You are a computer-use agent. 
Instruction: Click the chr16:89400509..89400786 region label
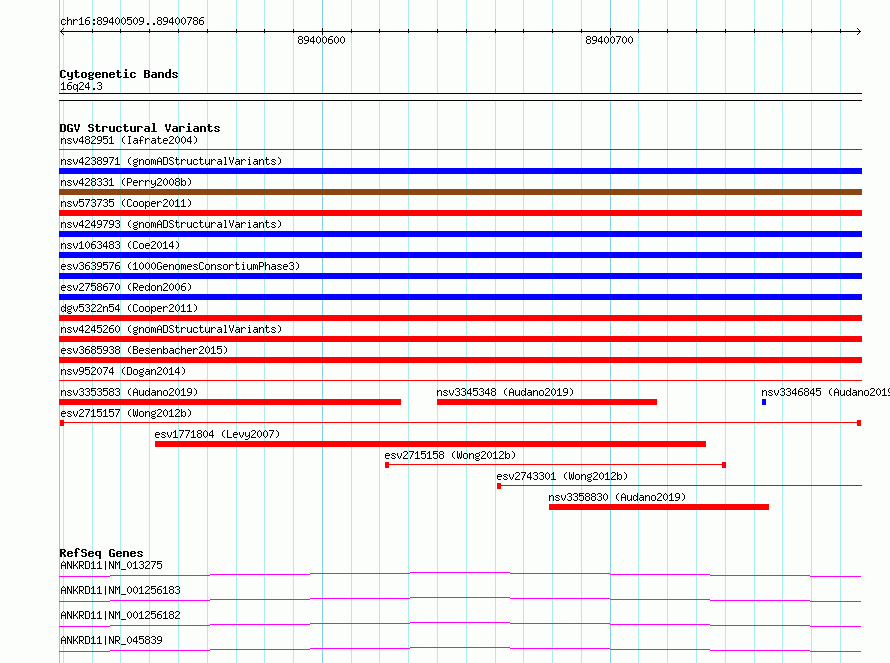coord(132,21)
